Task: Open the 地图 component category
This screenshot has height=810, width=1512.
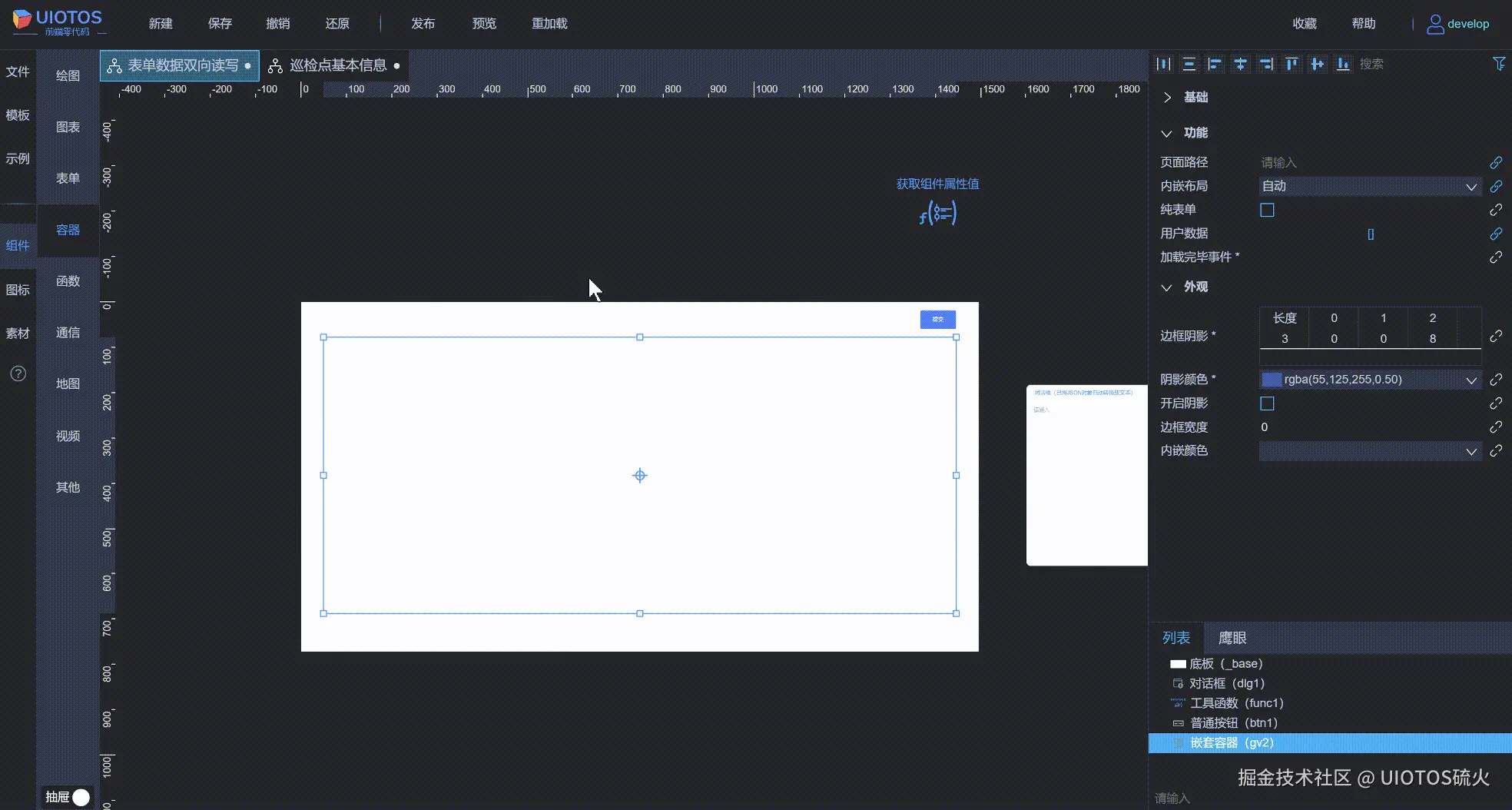Action: pyautogui.click(x=67, y=383)
